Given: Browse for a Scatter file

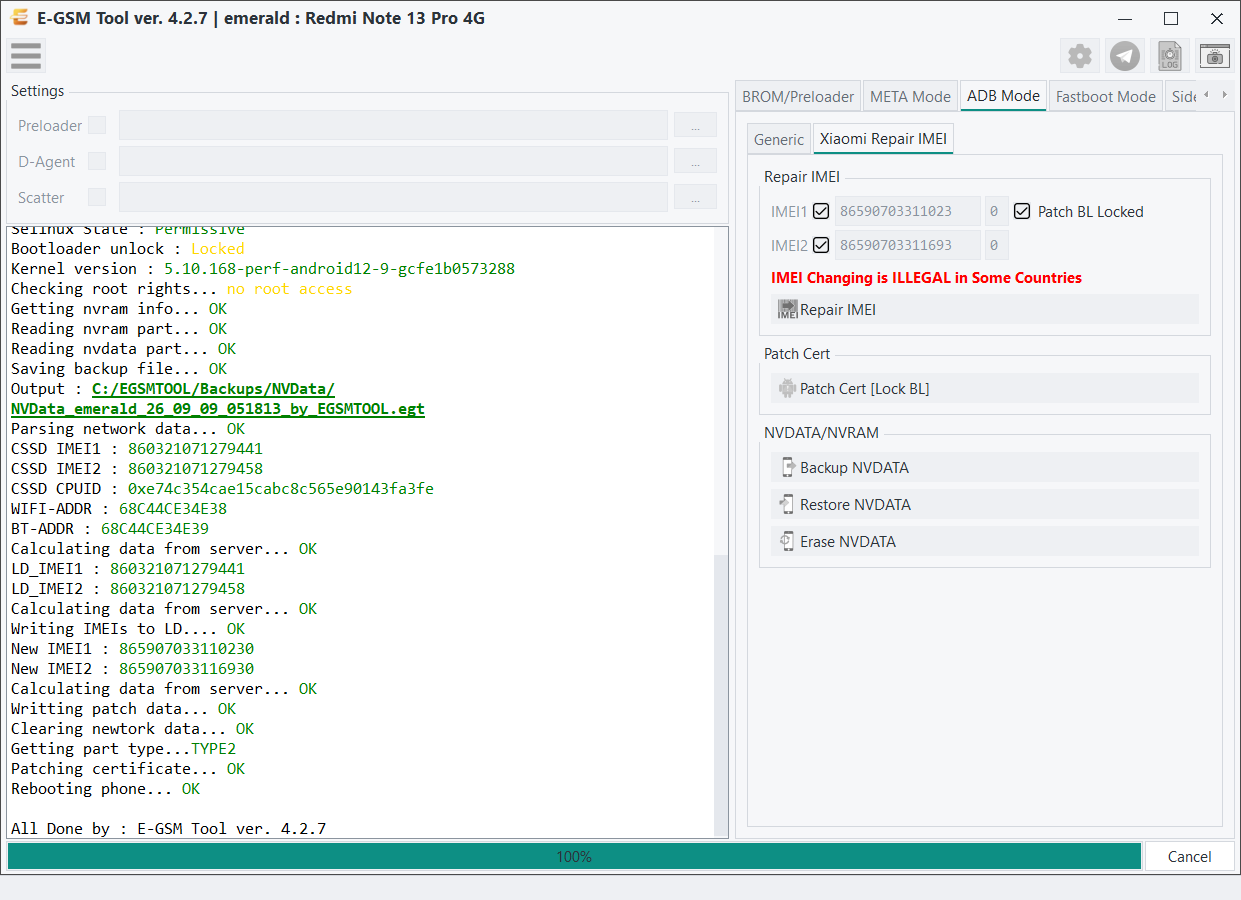Looking at the screenshot, I should pos(695,197).
